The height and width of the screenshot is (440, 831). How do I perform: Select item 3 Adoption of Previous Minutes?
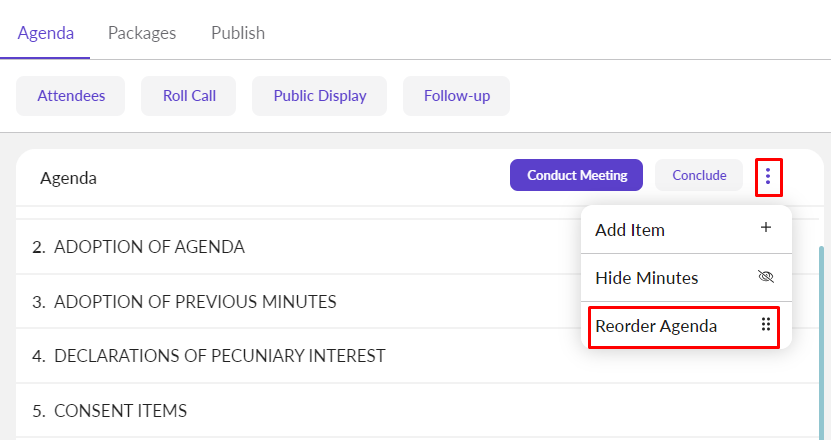[195, 302]
